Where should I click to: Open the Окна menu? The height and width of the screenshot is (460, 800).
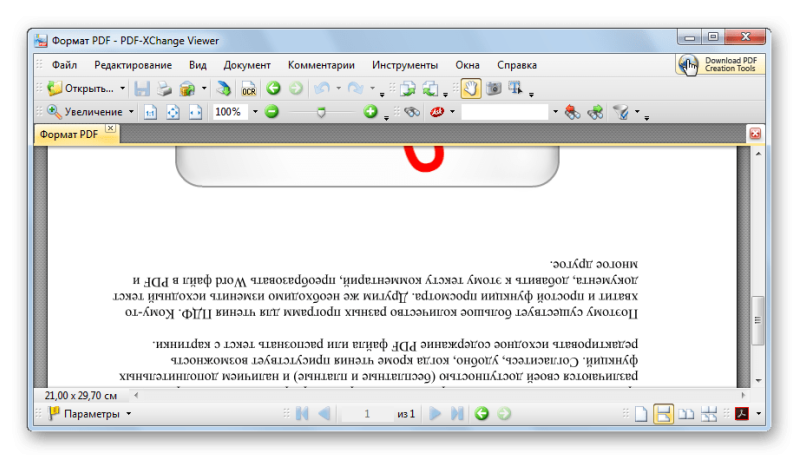point(467,65)
